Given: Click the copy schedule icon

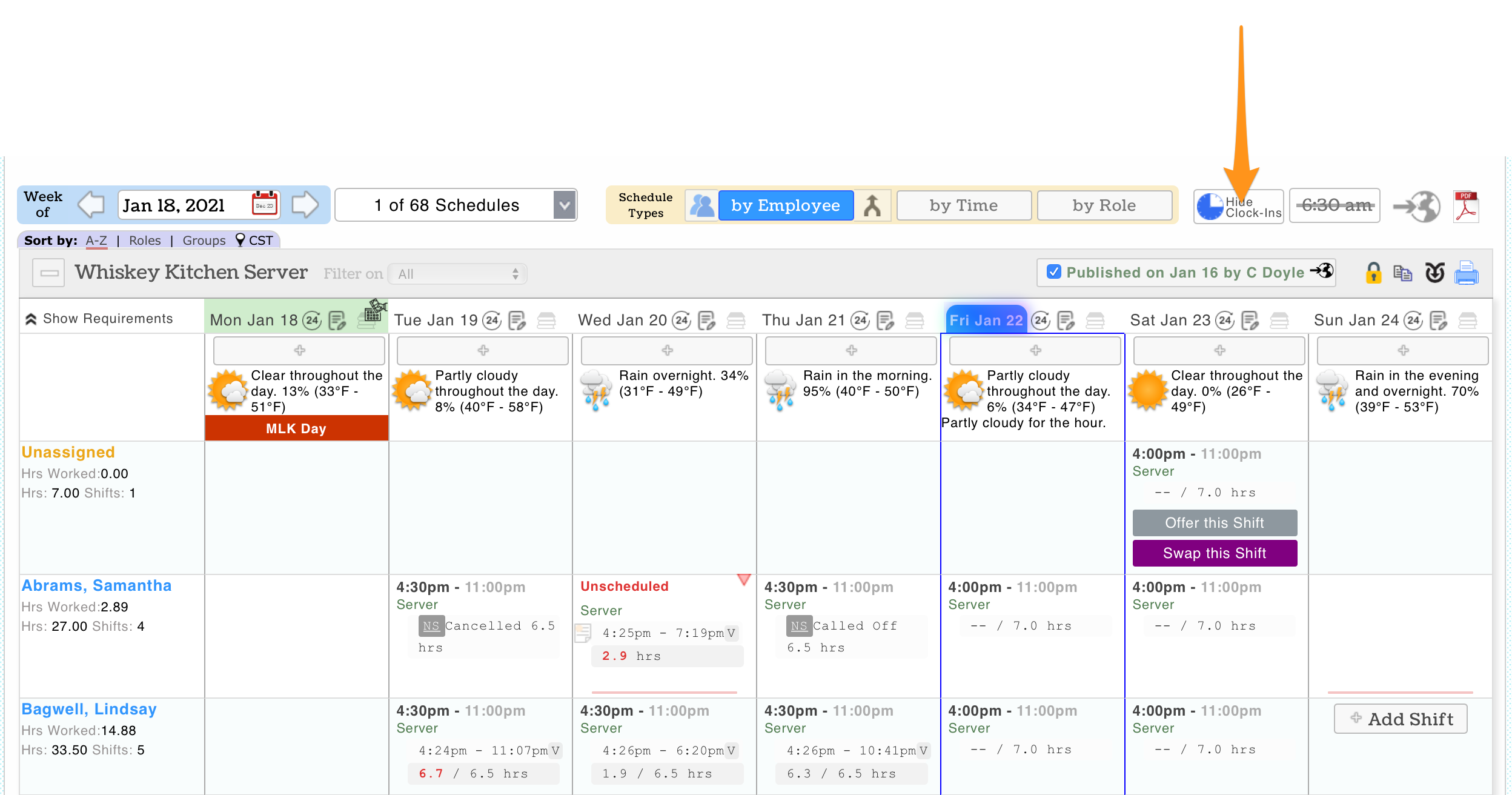Looking at the screenshot, I should [1402, 273].
